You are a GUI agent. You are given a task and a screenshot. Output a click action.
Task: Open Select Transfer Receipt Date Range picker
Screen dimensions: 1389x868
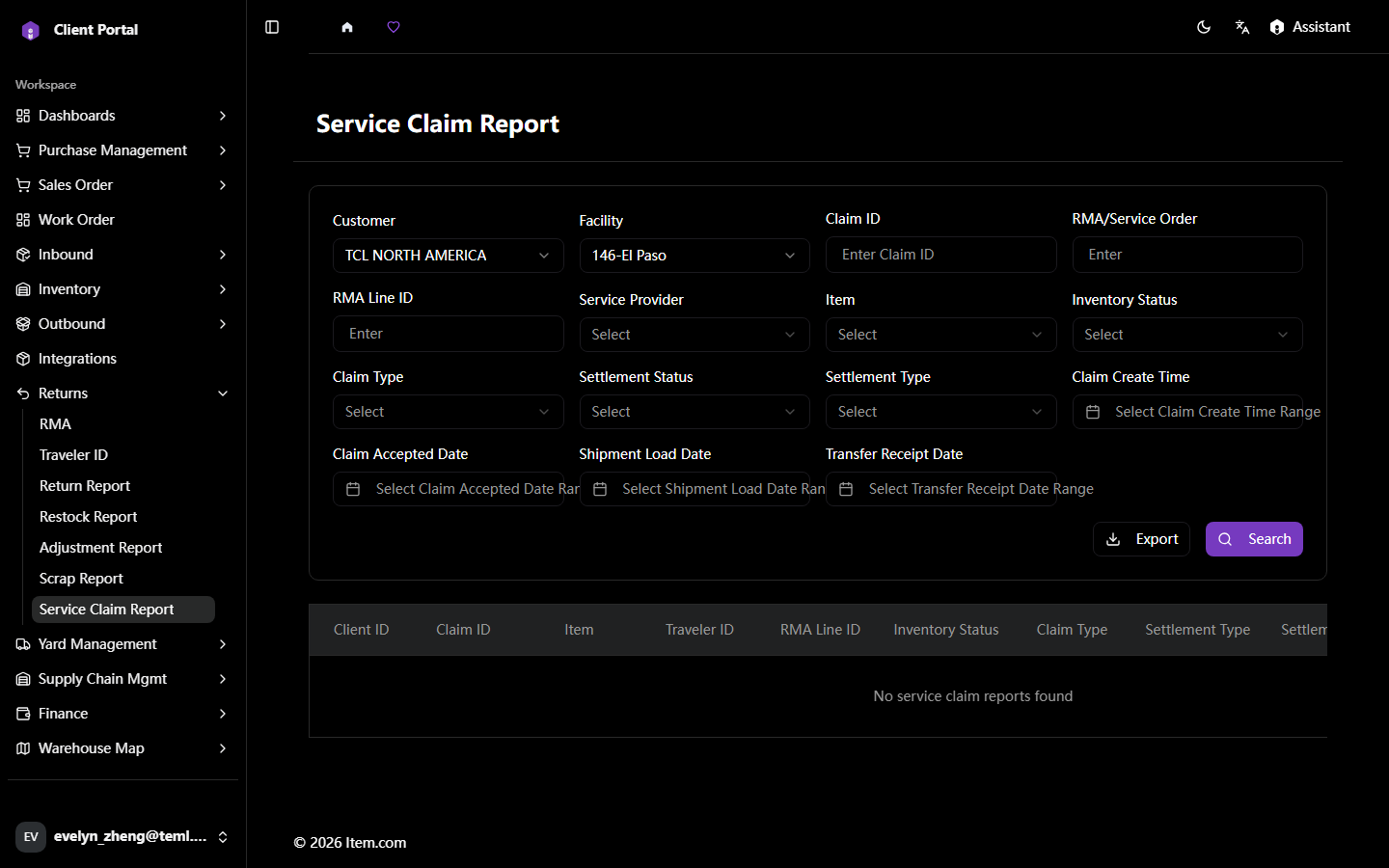pos(940,489)
